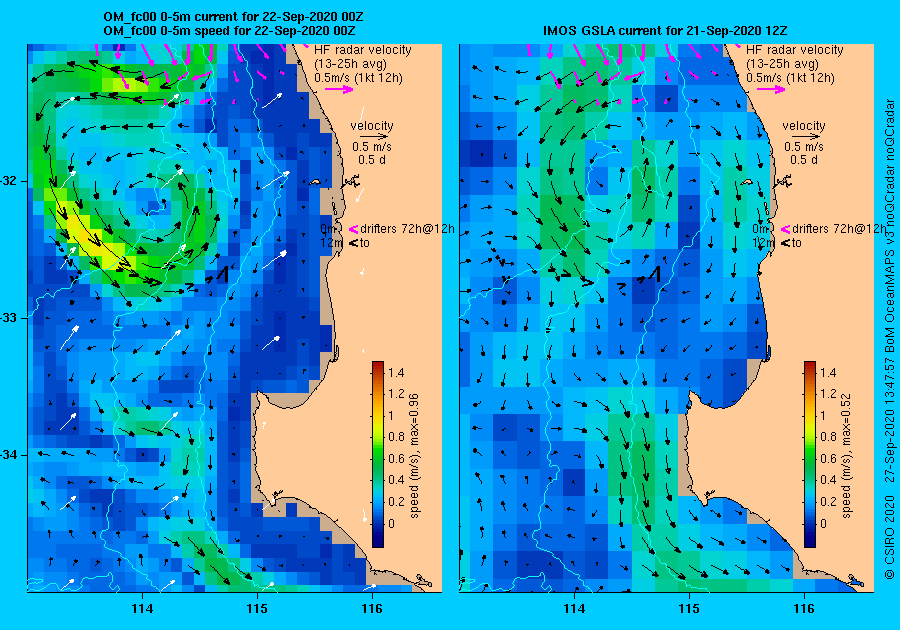Click '0.5m/s (1kt 12h)' text in left map
900x630 pixels.
pyautogui.click(x=358, y=78)
